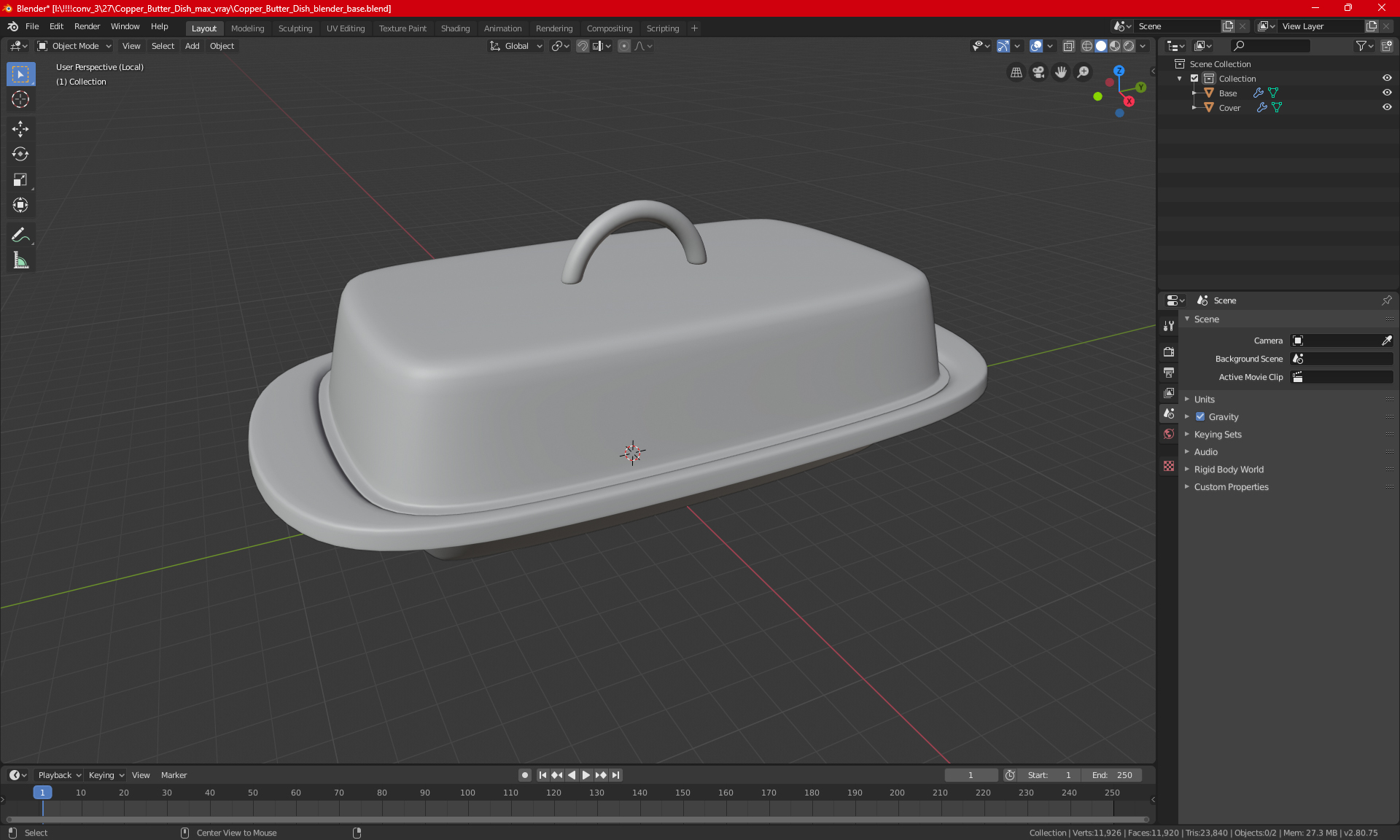1400x840 pixels.
Task: Switch to UV Editing workspace tab
Action: (346, 28)
